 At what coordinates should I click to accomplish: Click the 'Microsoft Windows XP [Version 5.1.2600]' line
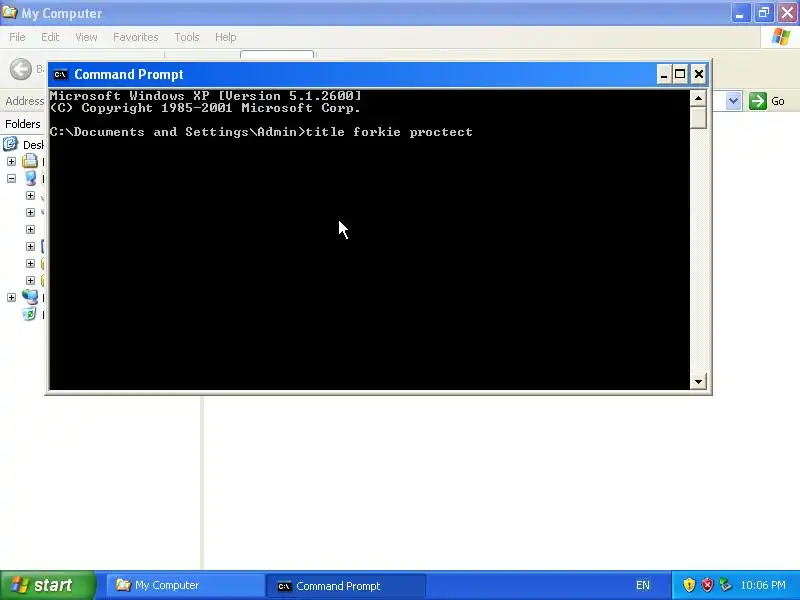pos(206,95)
